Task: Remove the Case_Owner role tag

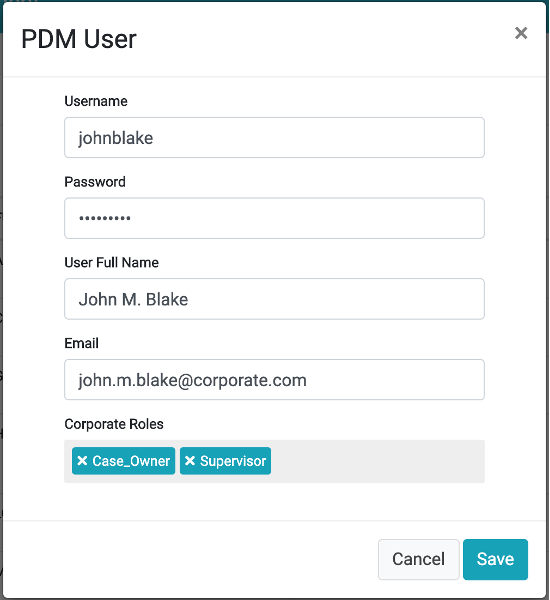Action: click(x=82, y=460)
